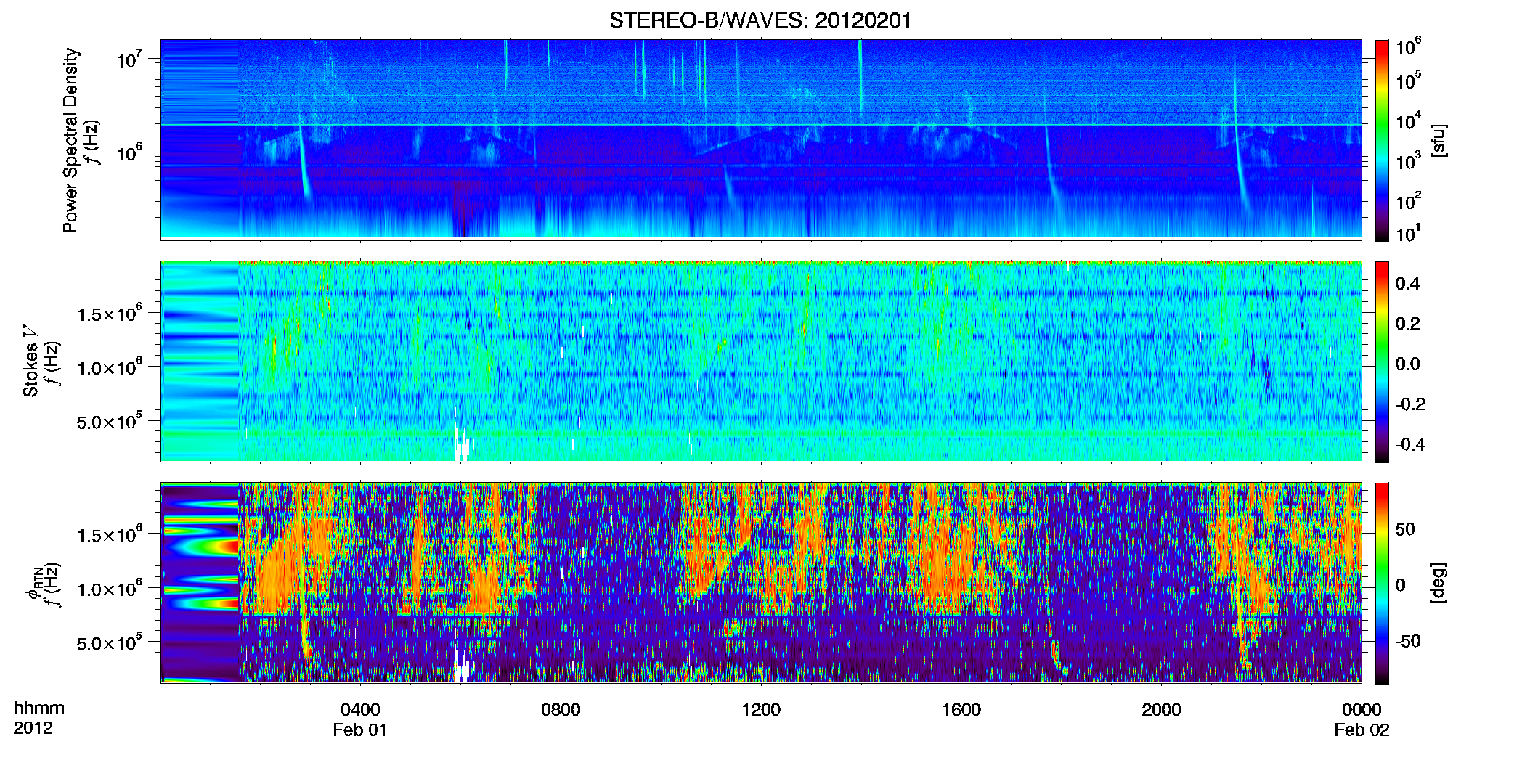Image resolution: width=1522 pixels, height=784 pixels.
Task: Click the 1200 time tick label
Action: (761, 710)
